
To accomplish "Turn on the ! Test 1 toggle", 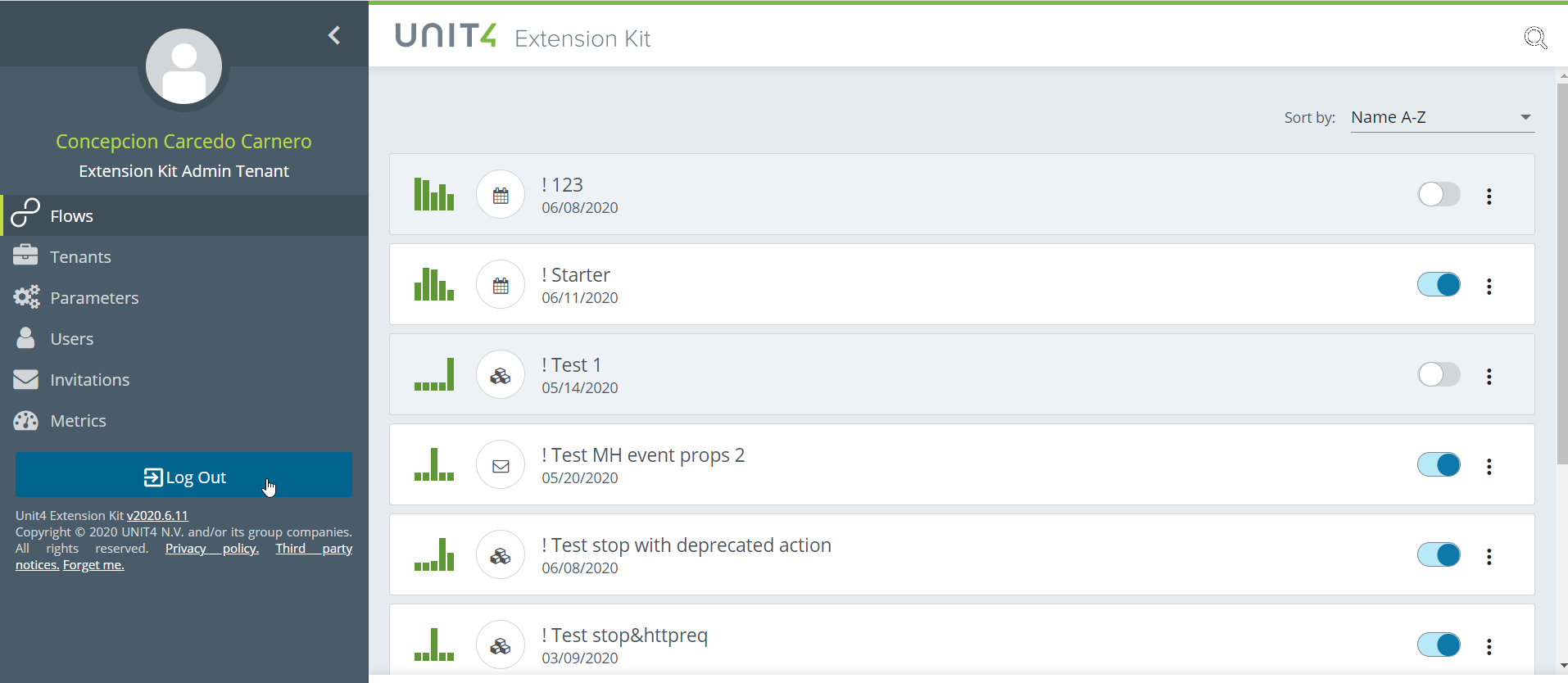I will coord(1439,375).
